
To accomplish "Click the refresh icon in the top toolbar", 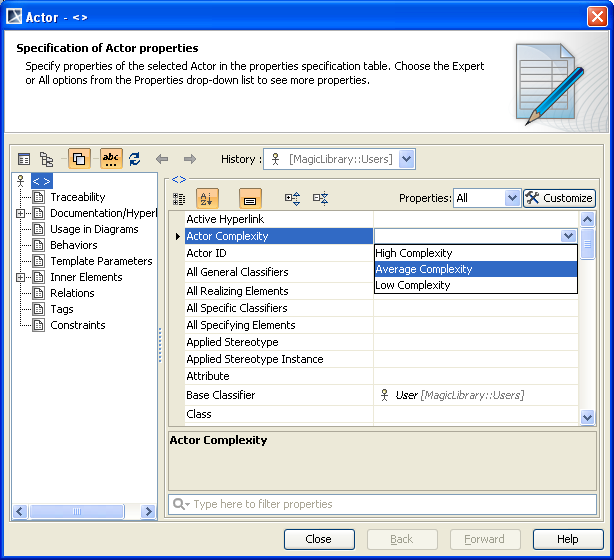I will pos(135,159).
